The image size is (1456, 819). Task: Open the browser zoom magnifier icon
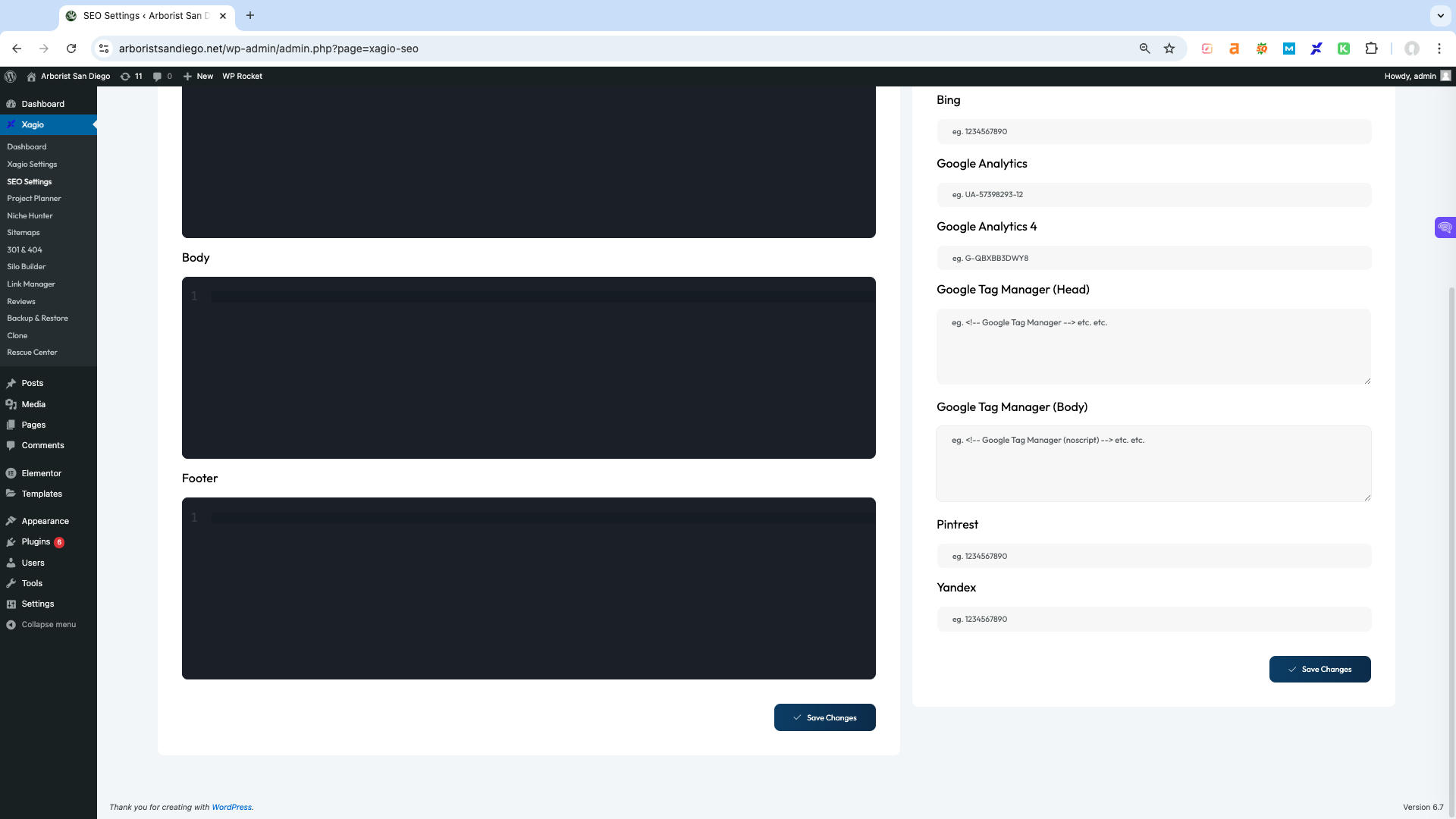(x=1144, y=49)
